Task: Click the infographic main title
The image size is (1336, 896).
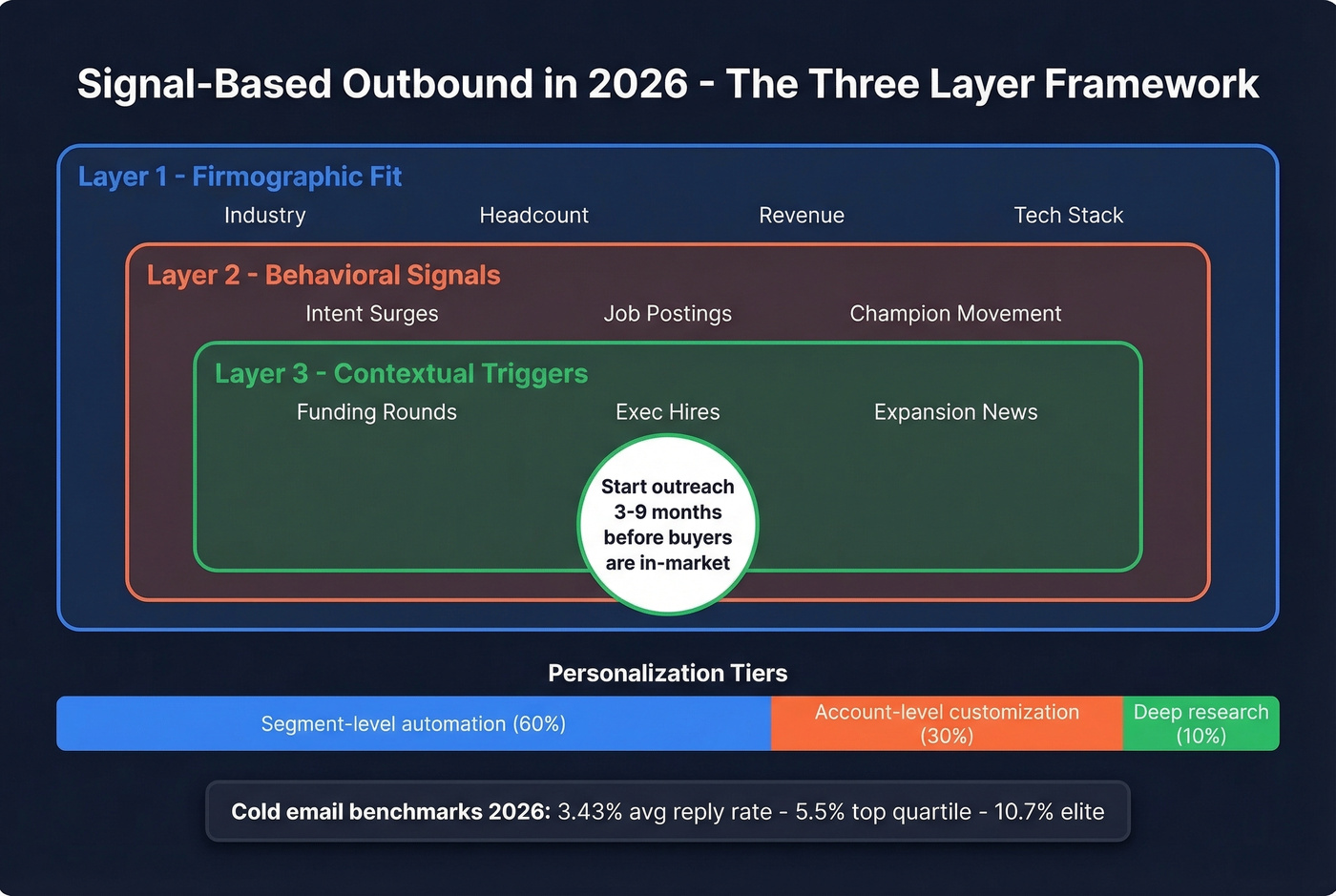Action: [667, 84]
